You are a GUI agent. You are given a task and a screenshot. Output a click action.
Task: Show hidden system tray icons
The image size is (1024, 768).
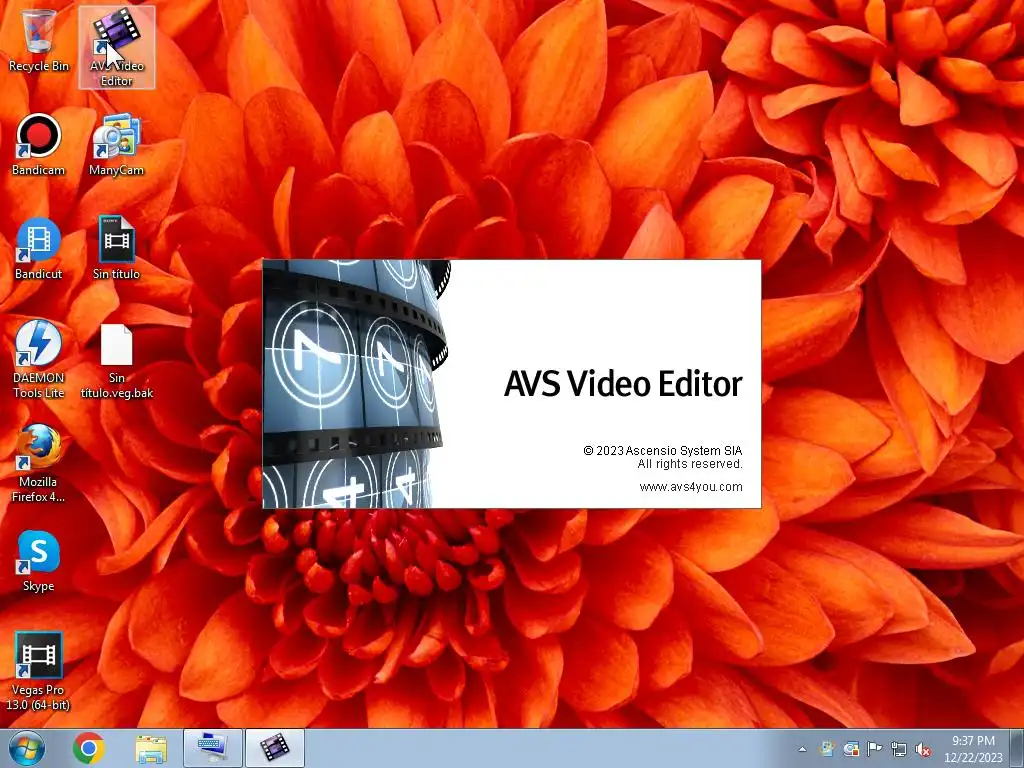click(802, 750)
